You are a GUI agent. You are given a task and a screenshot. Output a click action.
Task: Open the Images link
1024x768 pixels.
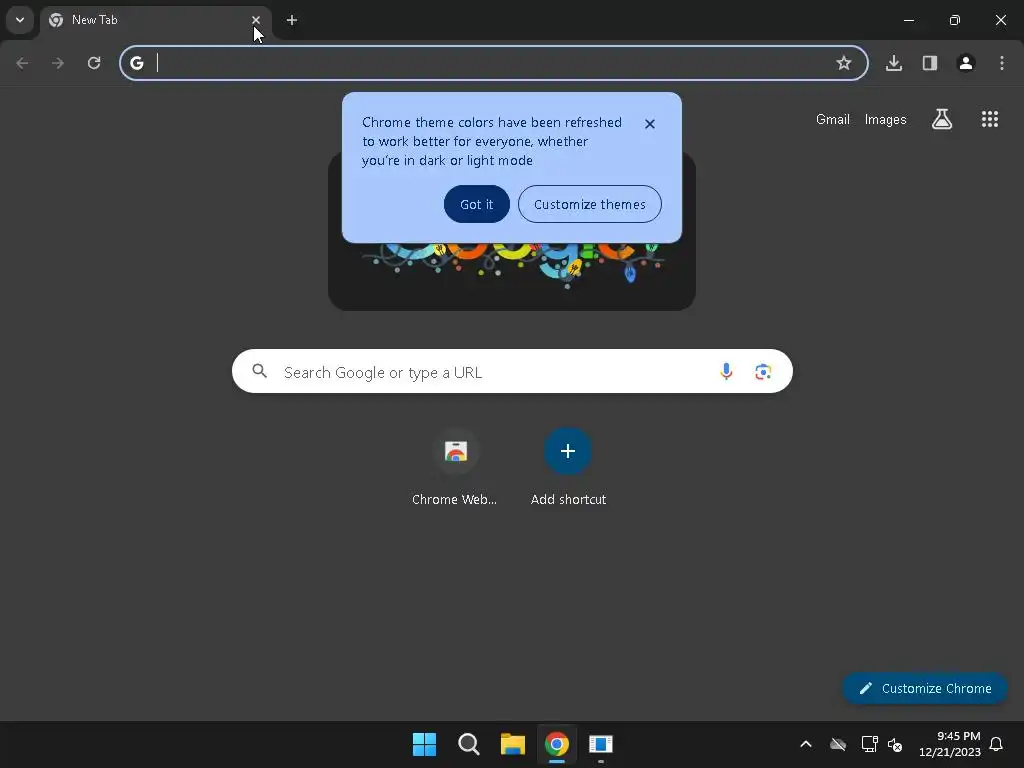[886, 120]
